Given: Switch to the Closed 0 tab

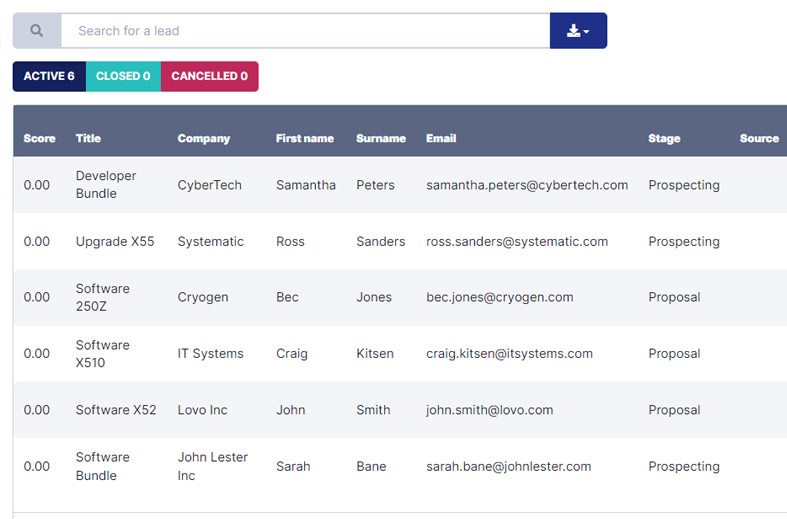Looking at the screenshot, I should click(x=123, y=76).
